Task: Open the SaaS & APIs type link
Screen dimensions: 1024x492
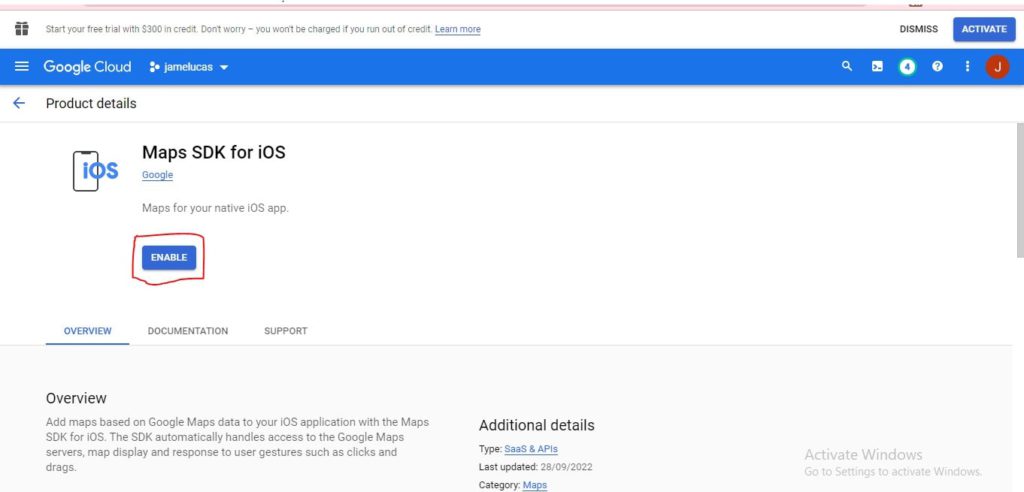Action: click(x=531, y=449)
